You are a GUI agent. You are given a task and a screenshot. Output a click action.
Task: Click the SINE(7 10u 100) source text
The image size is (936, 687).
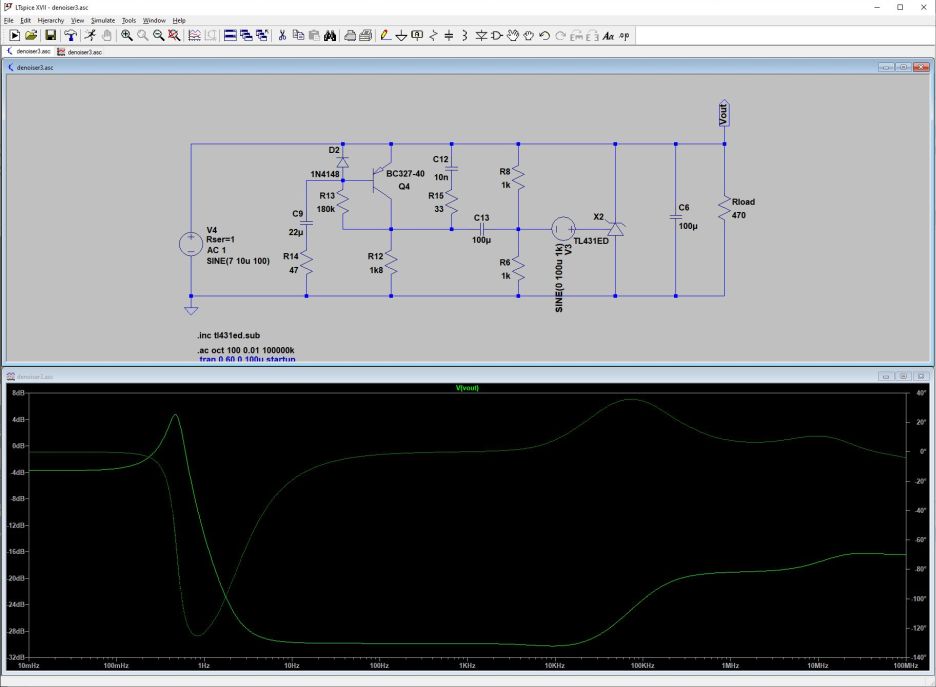[238, 261]
